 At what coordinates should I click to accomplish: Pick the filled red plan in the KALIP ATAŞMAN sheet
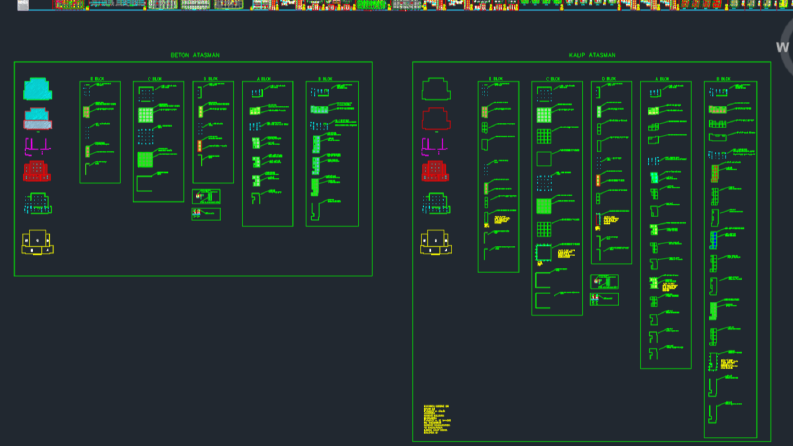point(435,171)
